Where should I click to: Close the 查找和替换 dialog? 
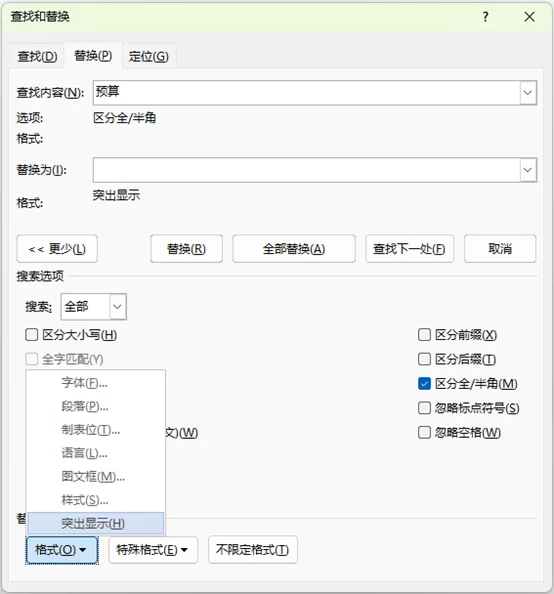[529, 17]
